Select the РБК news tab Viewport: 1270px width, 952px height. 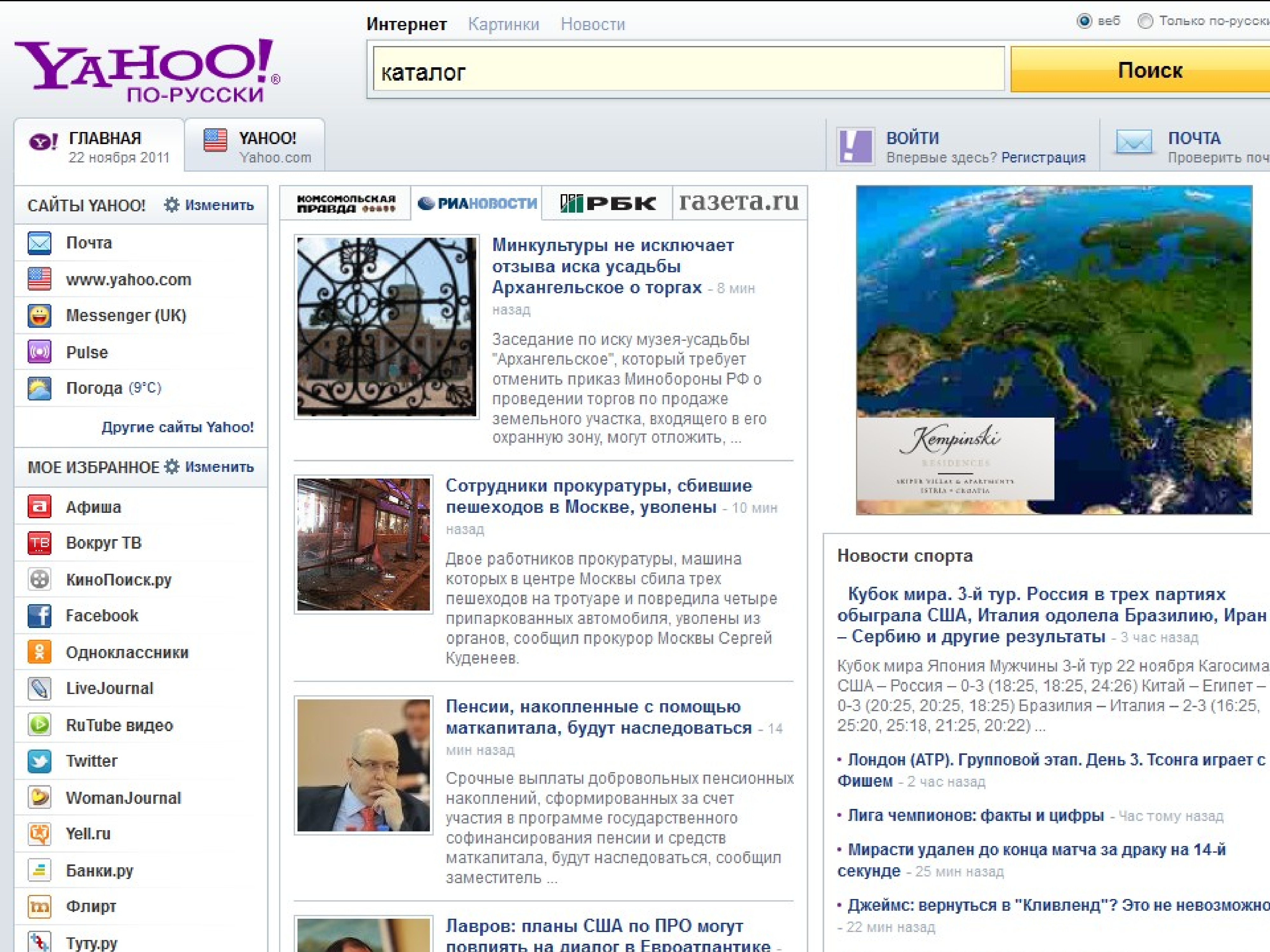click(x=607, y=203)
